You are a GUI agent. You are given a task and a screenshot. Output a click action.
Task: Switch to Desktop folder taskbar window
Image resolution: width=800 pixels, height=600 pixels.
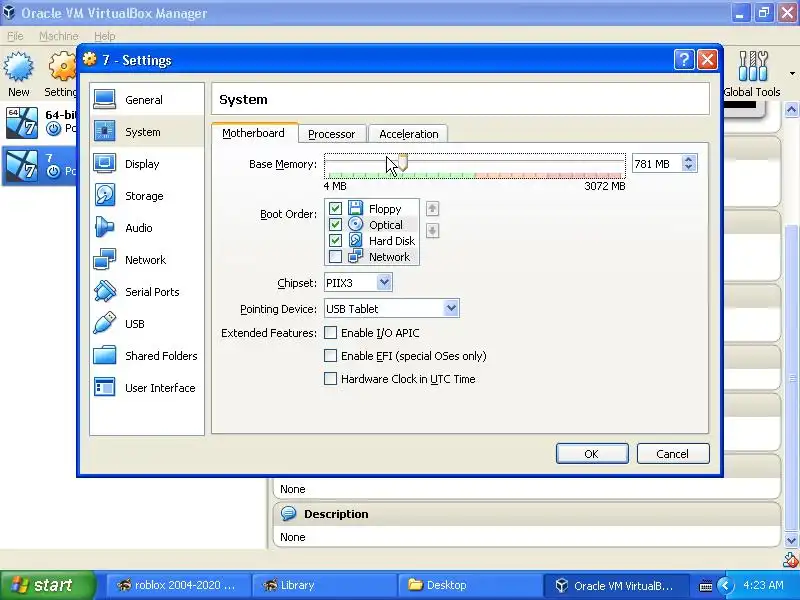coord(471,585)
